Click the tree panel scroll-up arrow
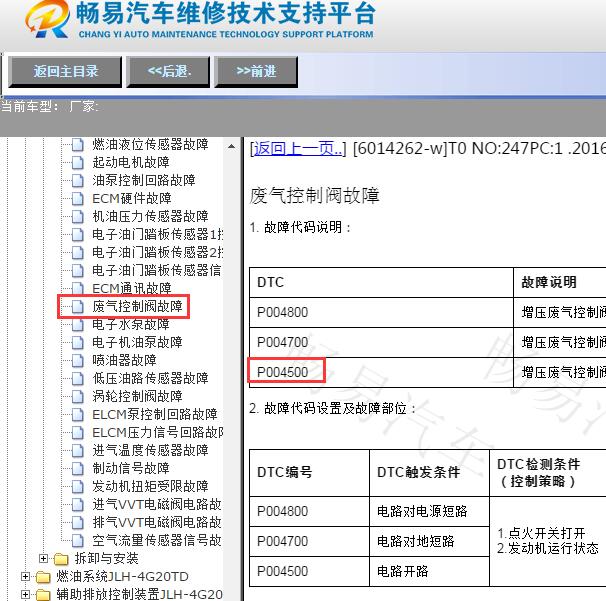The image size is (606, 601). (231, 146)
